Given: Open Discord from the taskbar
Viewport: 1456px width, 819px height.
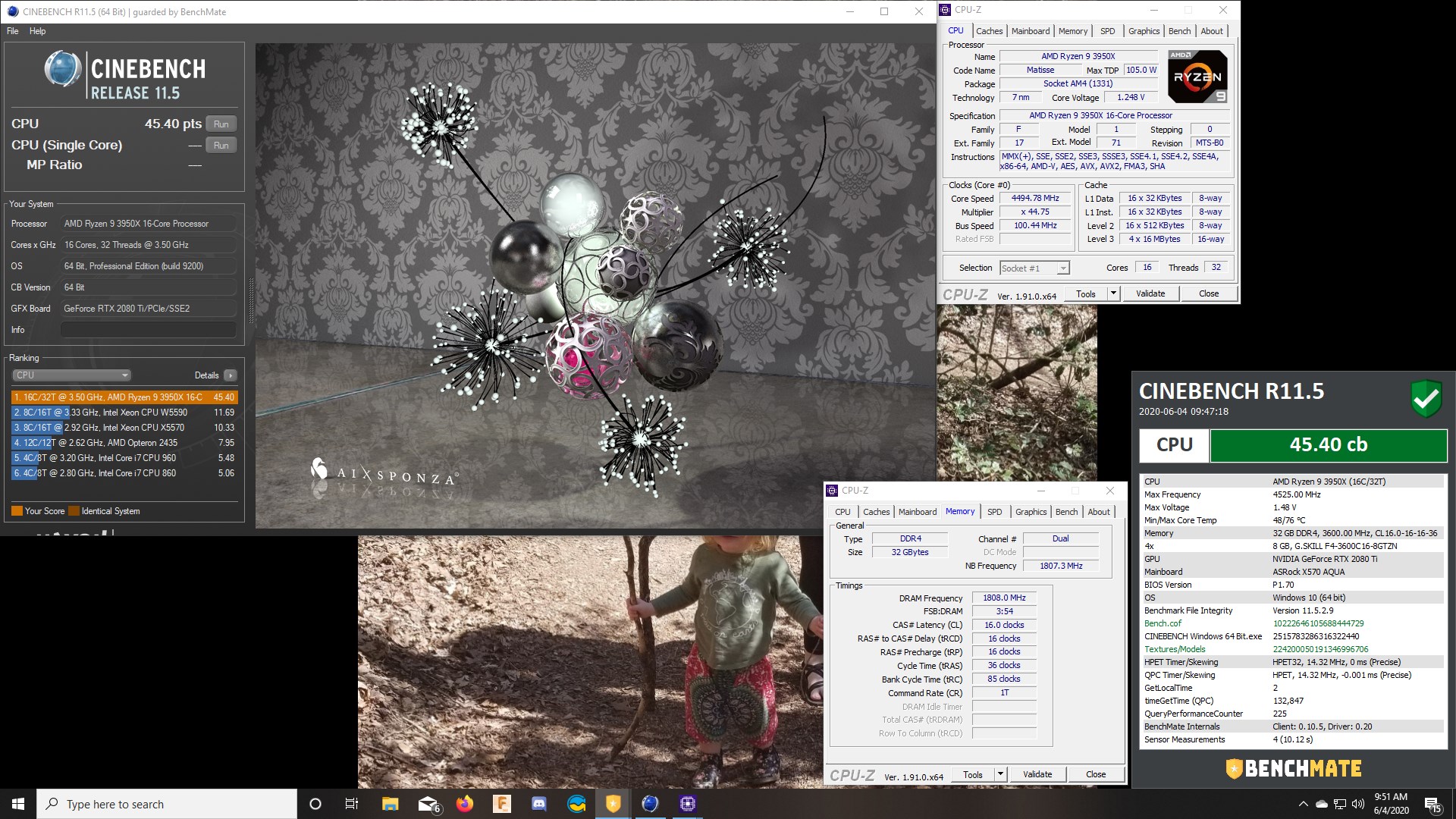Looking at the screenshot, I should click(538, 804).
